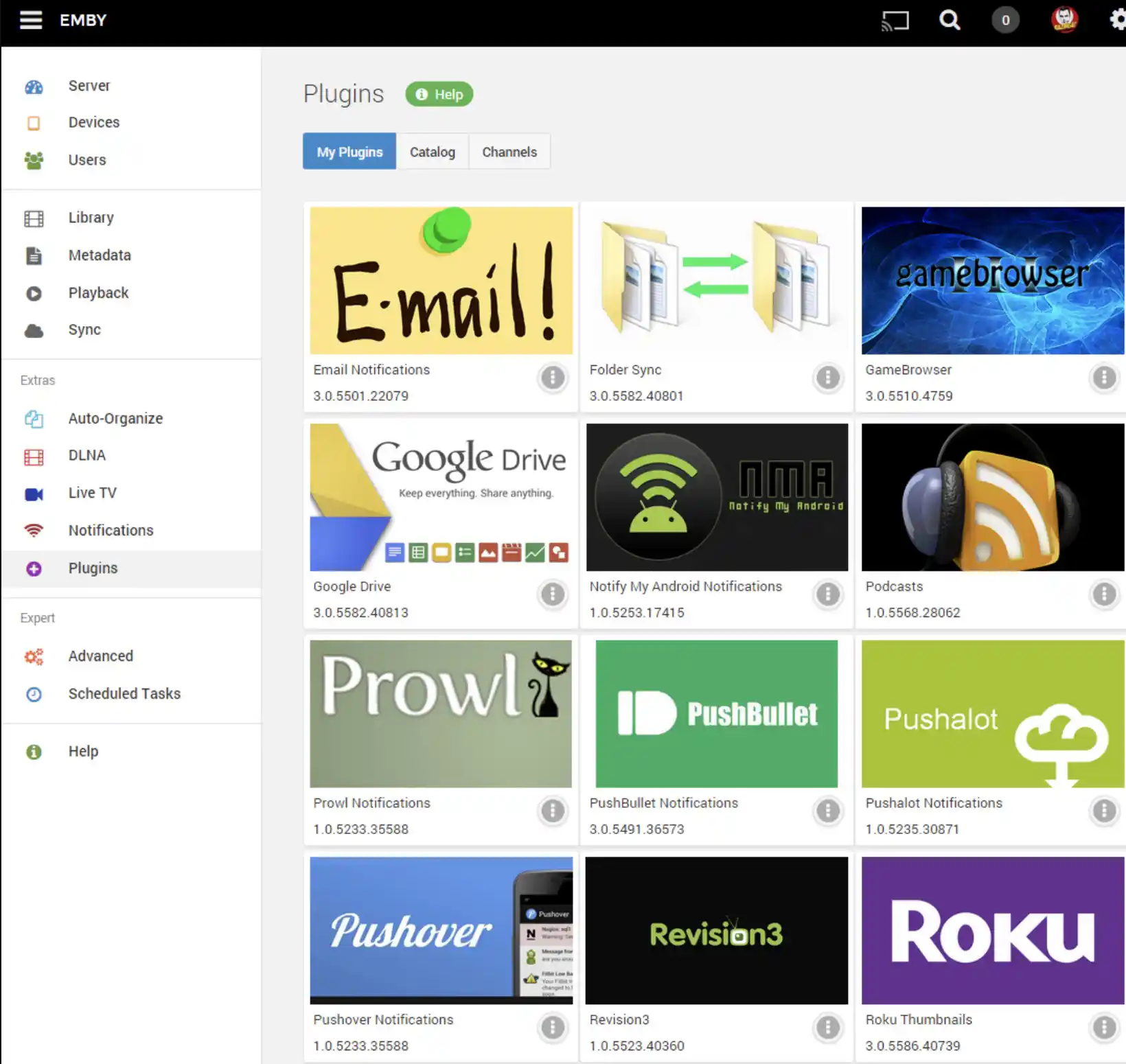Click the Metadata document icon

coord(34,256)
